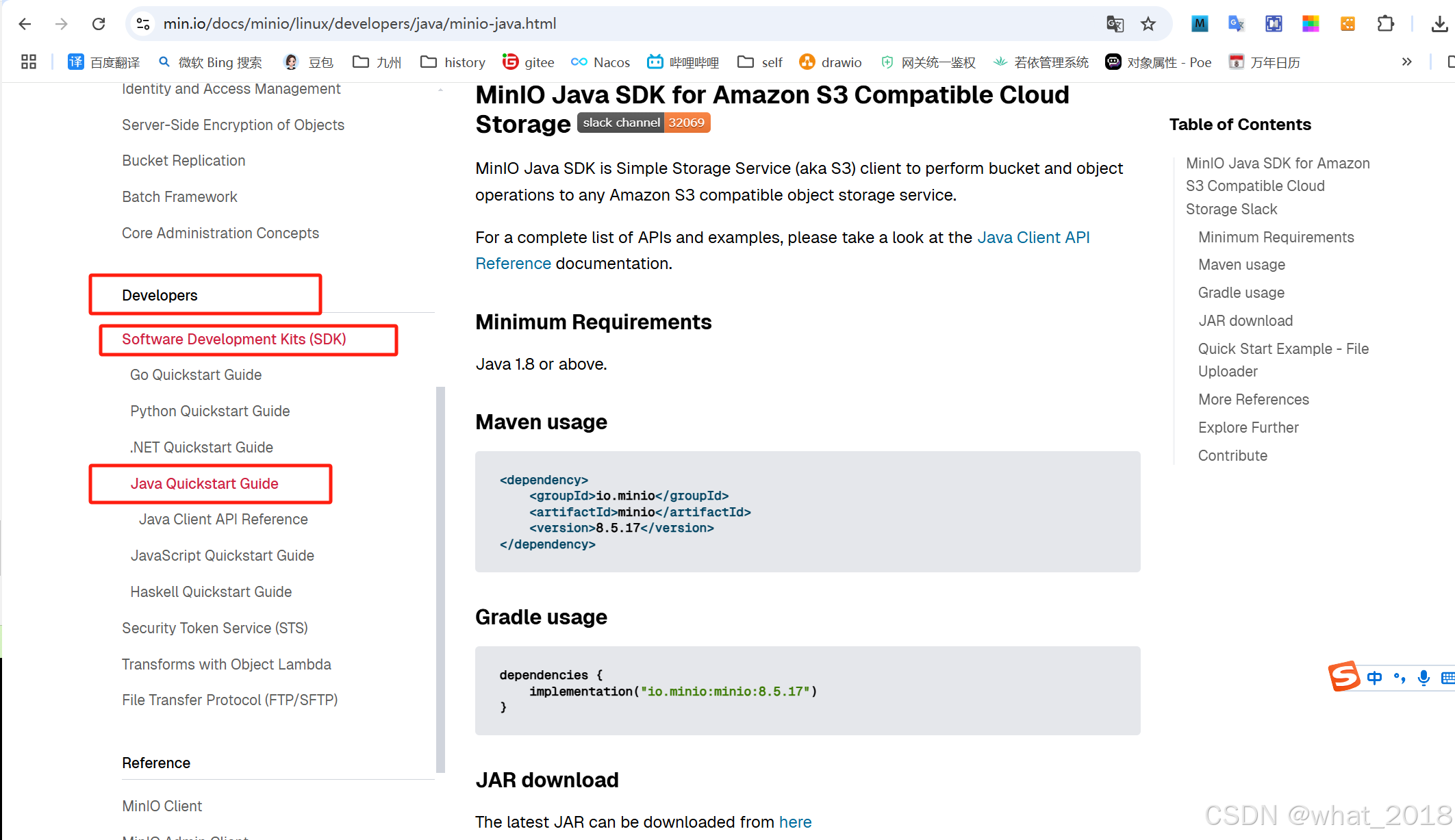Click the Sogou input microphone icon
The width and height of the screenshot is (1455, 840).
click(1424, 678)
